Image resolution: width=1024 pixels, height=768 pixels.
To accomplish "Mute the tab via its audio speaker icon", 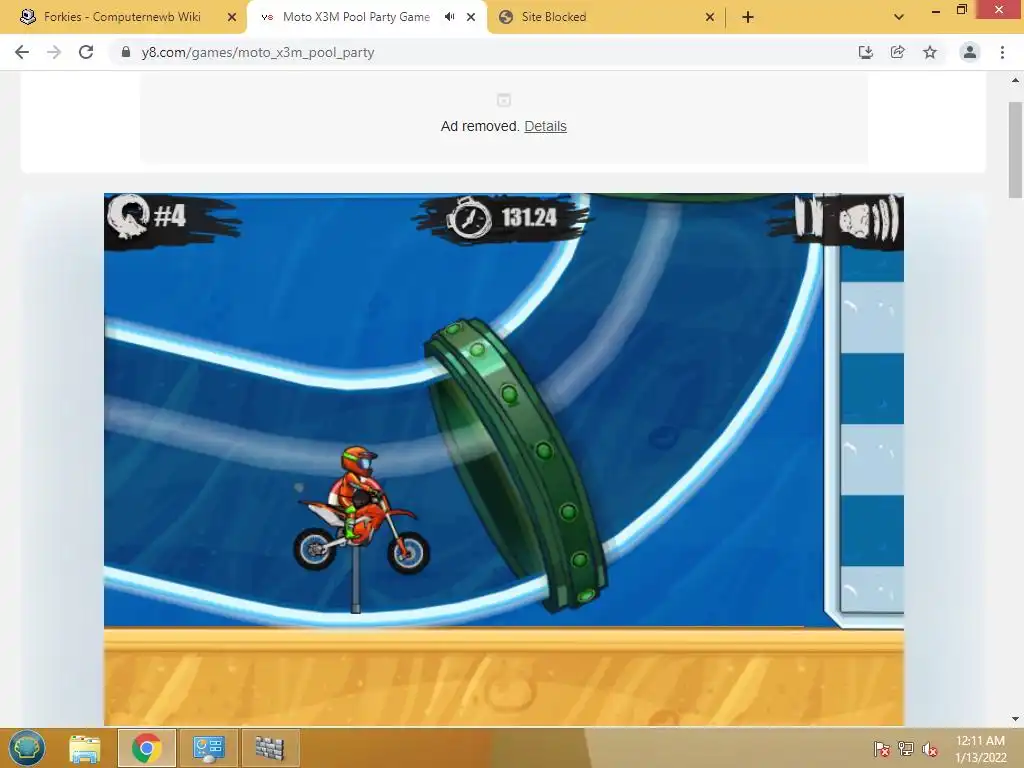I will click(x=449, y=17).
